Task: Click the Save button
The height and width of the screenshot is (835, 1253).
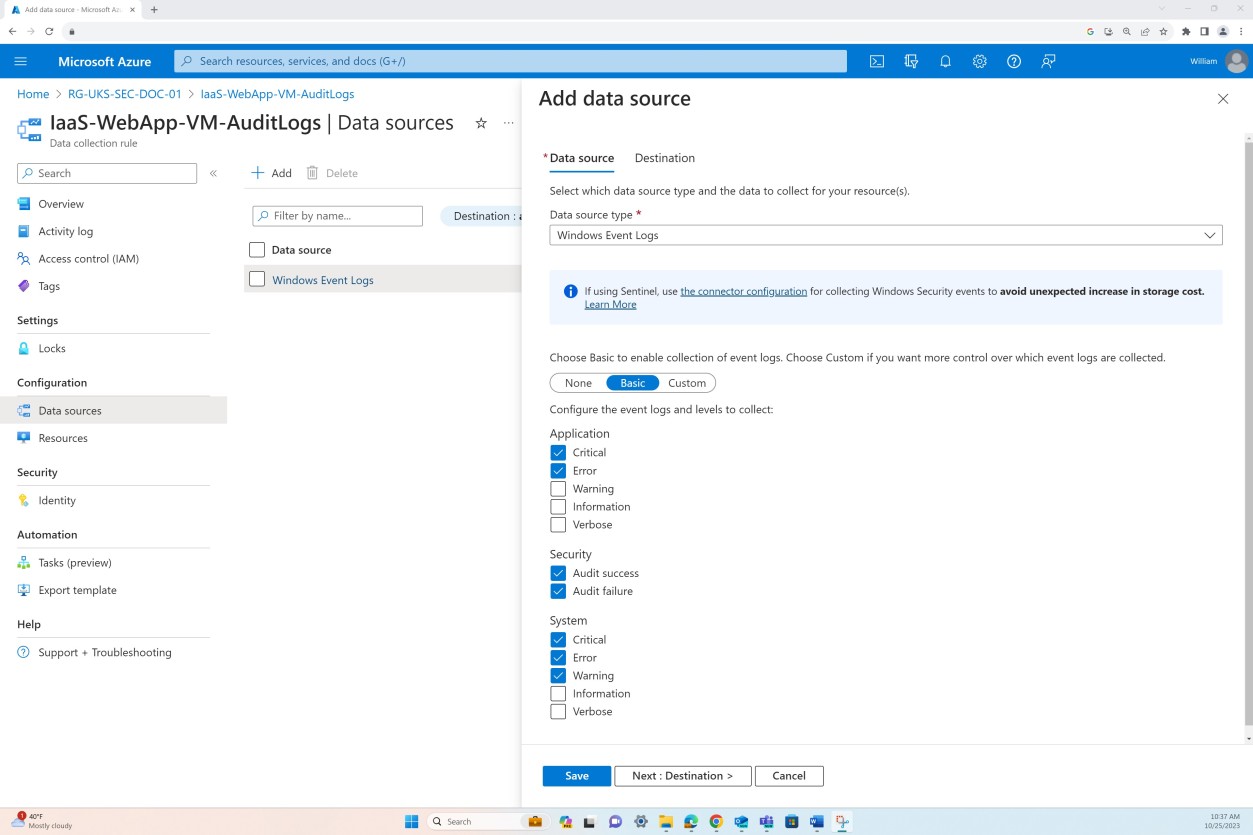Action: pyautogui.click(x=576, y=775)
